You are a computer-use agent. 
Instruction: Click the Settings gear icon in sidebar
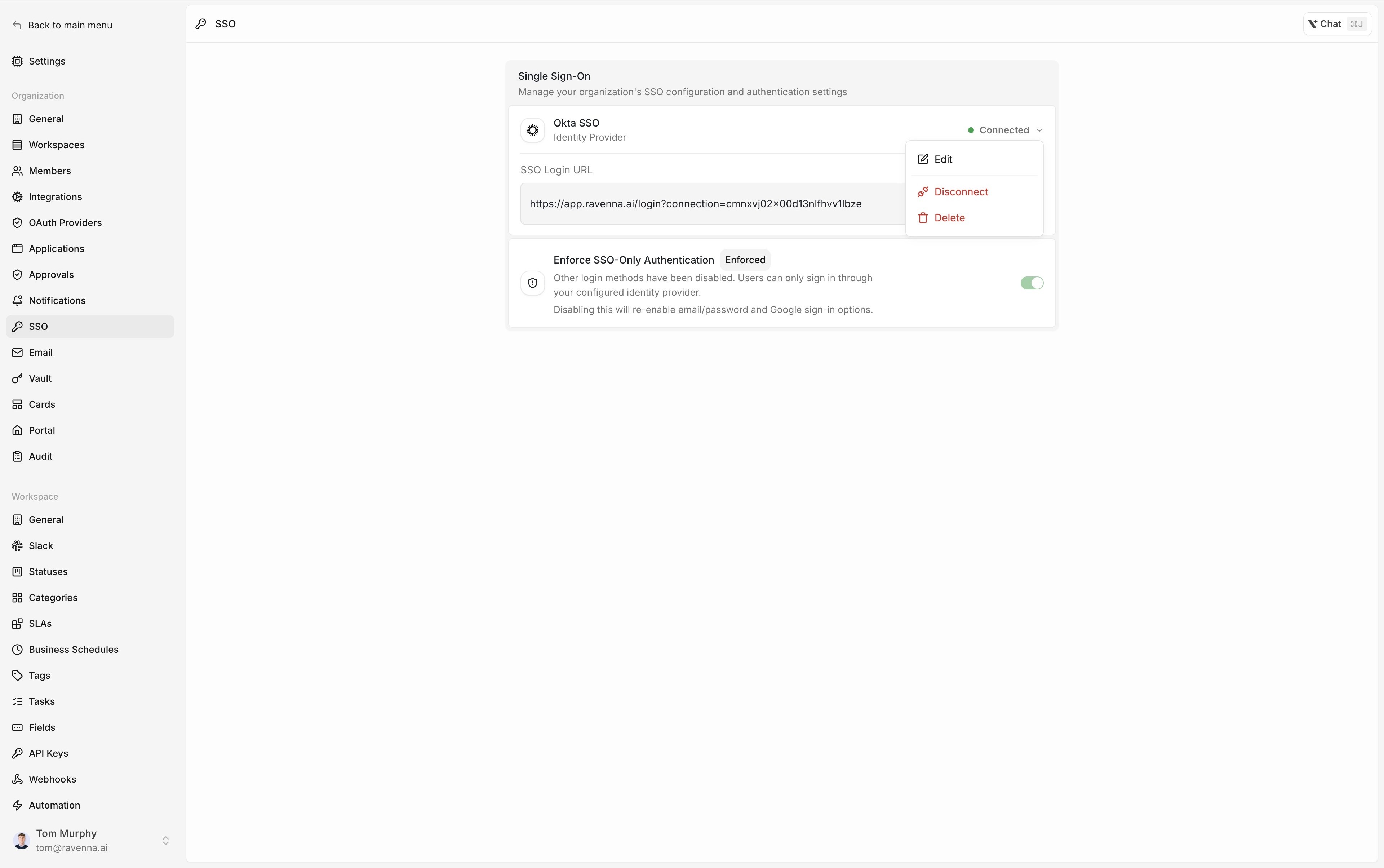click(17, 61)
